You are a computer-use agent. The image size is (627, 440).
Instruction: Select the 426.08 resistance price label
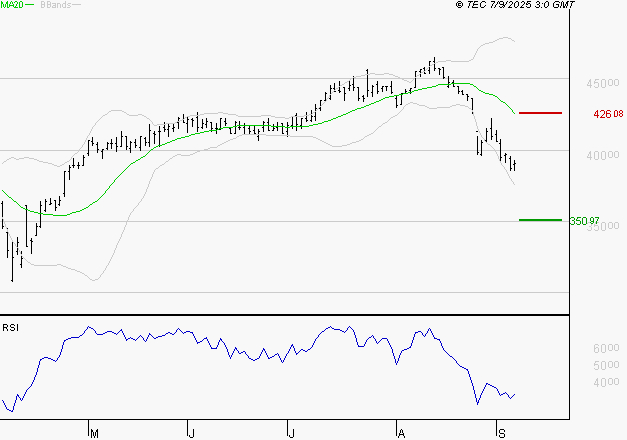tap(608, 114)
